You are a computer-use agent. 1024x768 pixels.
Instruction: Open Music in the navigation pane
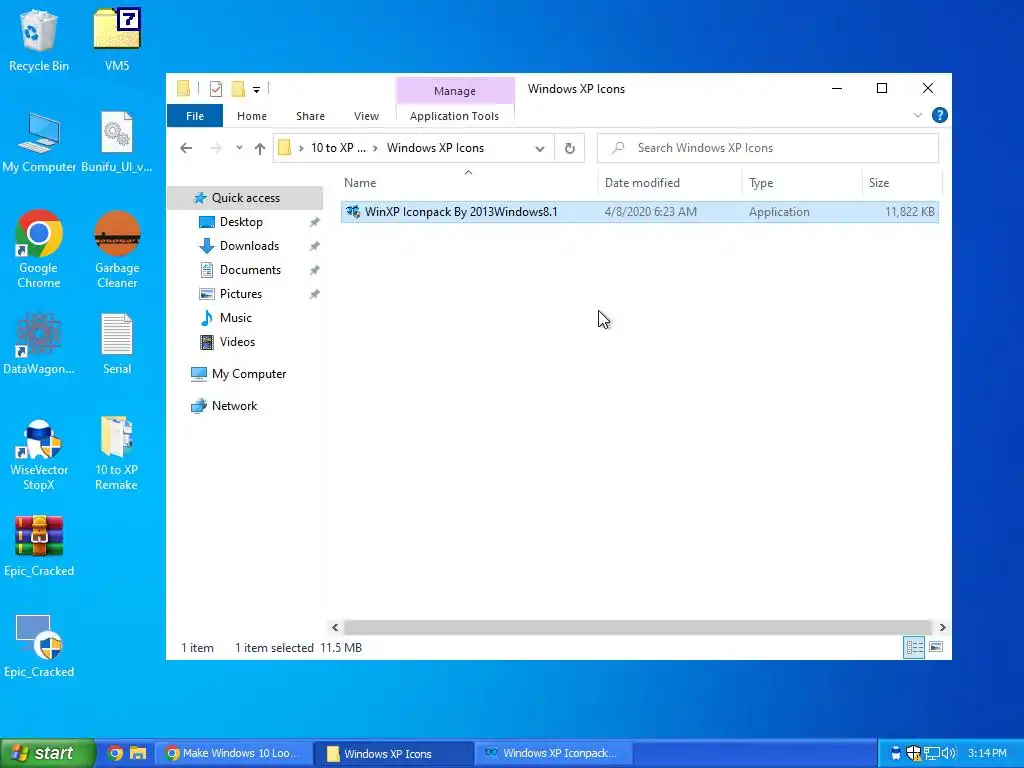pos(235,318)
